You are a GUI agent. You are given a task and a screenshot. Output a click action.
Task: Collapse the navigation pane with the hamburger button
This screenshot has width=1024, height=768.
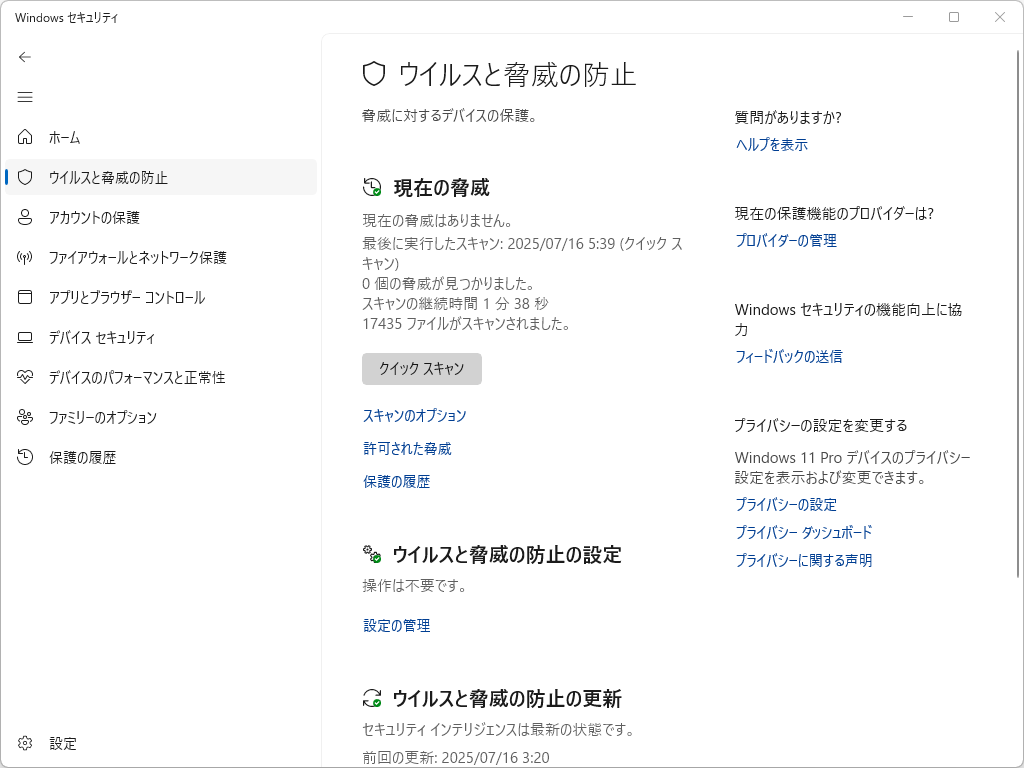(25, 97)
